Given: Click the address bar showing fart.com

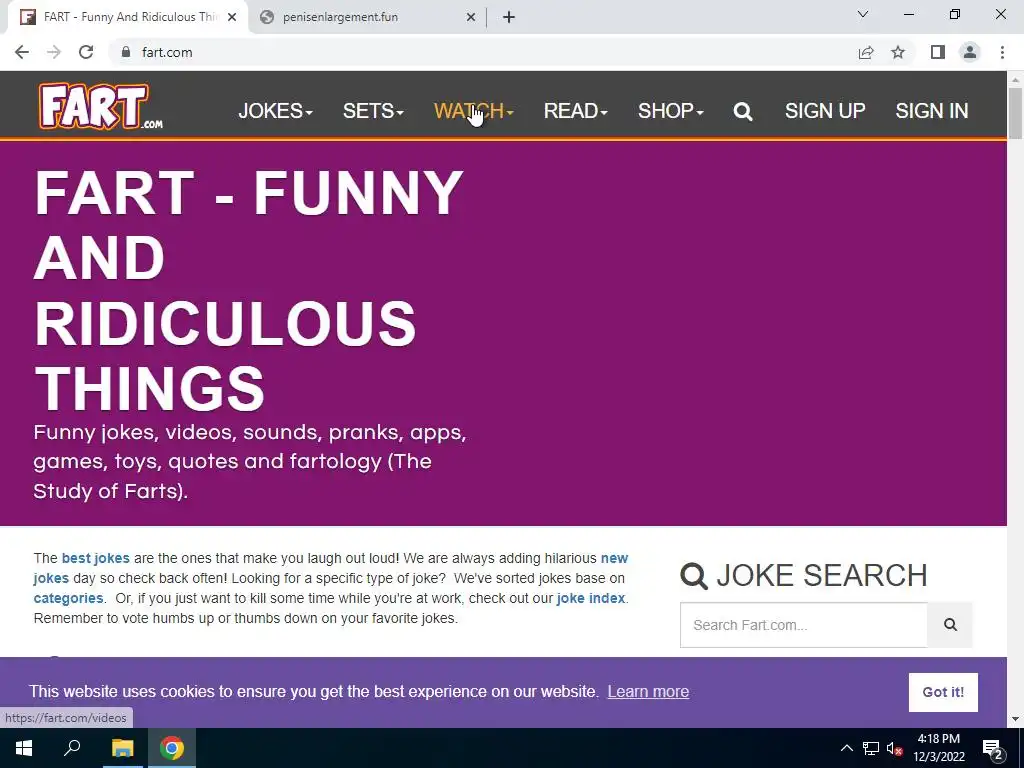Looking at the screenshot, I should [x=483, y=52].
